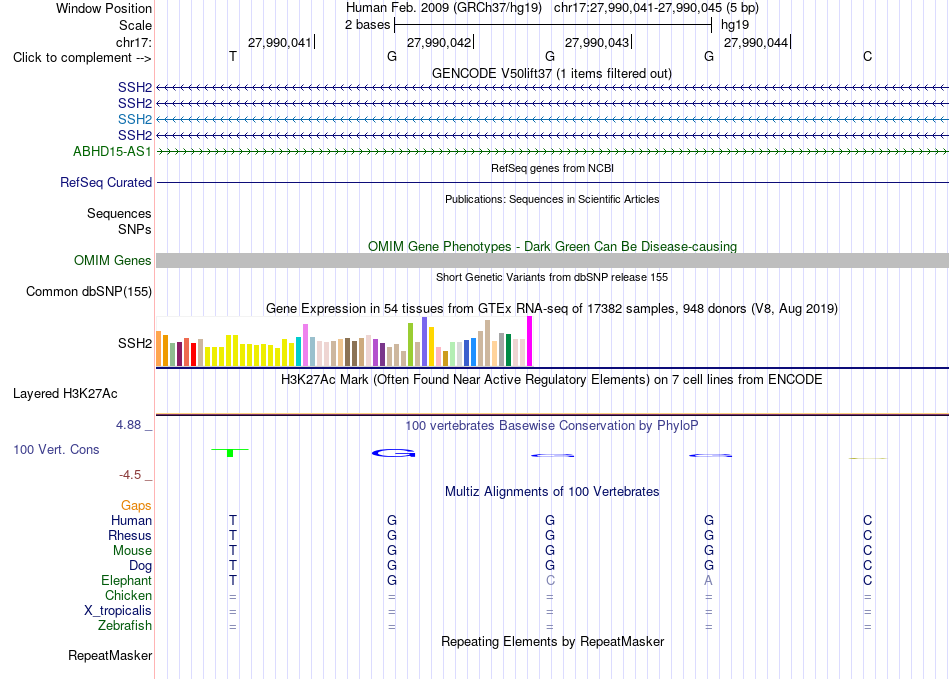Click the 'Window Position' label
This screenshot has height=679, width=950.
104,8
